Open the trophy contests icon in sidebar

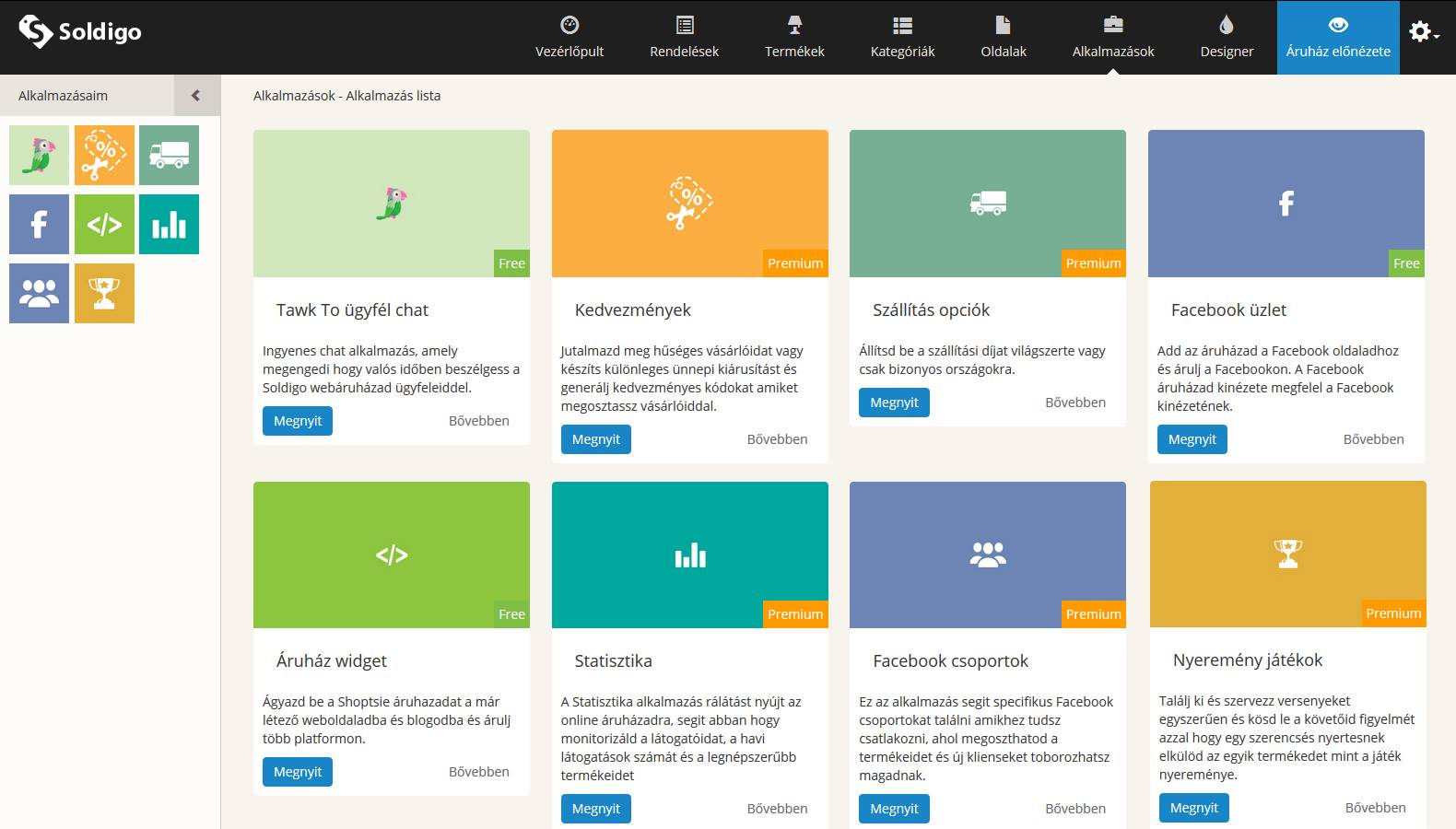104,293
